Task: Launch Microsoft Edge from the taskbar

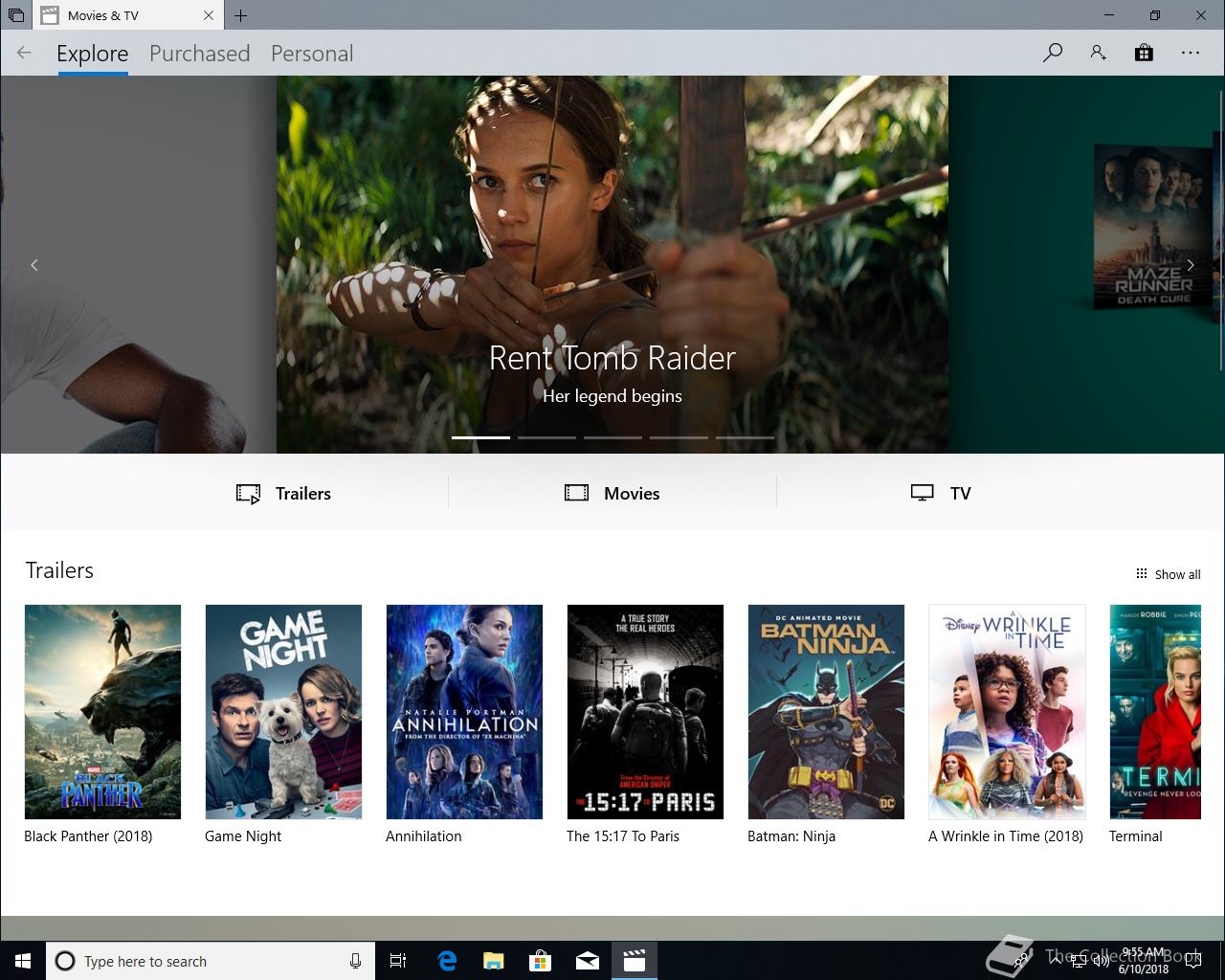Action: click(446, 961)
